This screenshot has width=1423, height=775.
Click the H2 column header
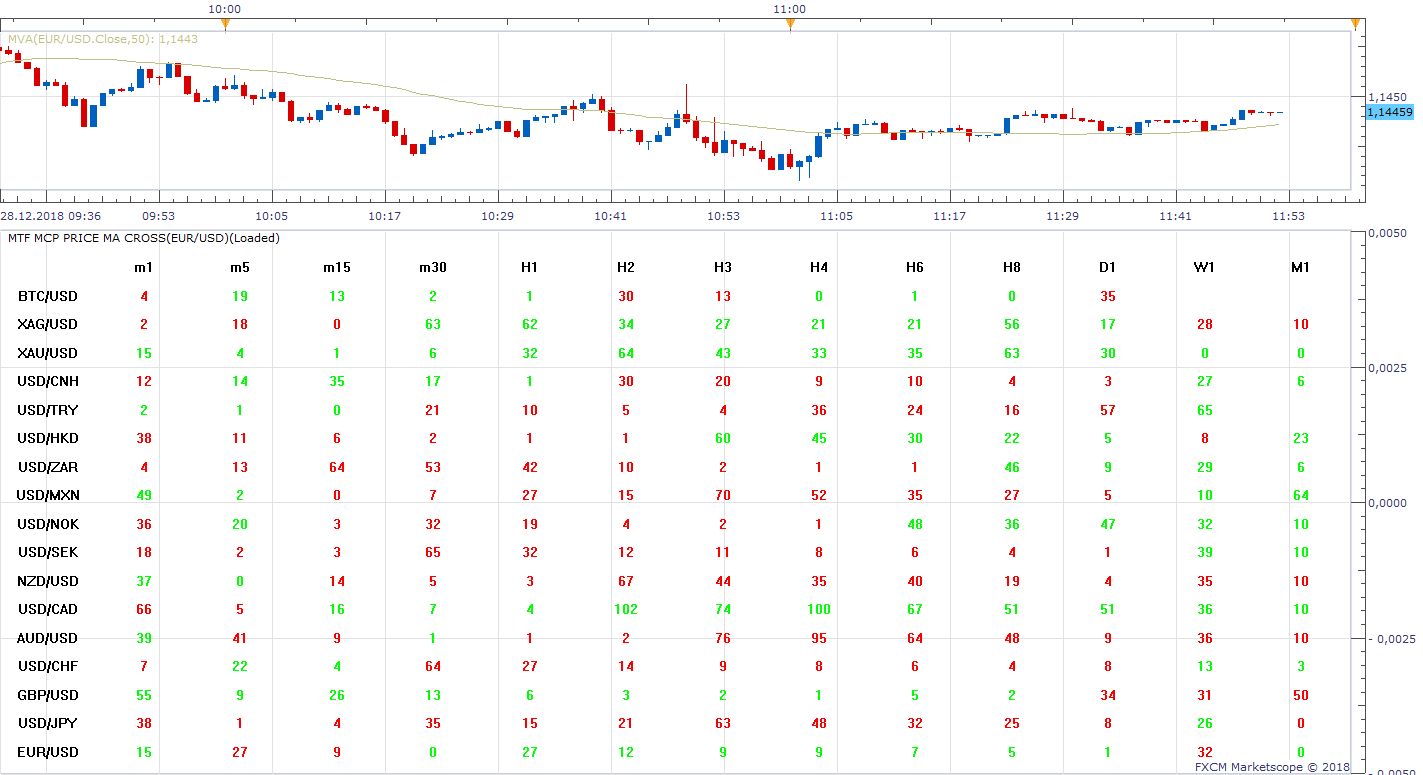coord(626,267)
